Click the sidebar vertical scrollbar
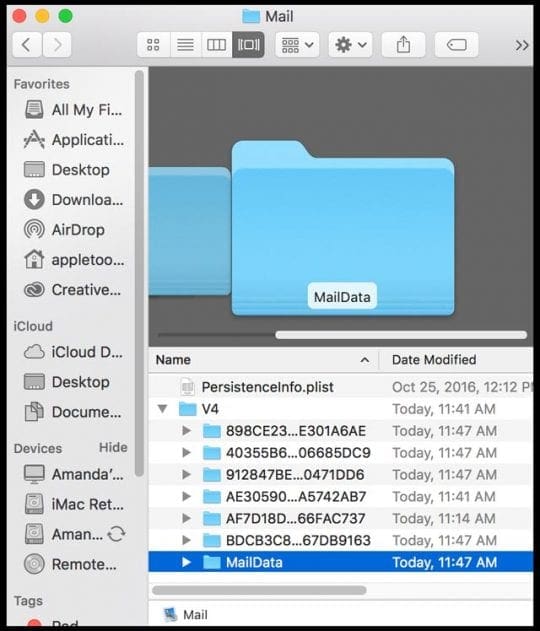The width and height of the screenshot is (540, 631). pos(139,274)
